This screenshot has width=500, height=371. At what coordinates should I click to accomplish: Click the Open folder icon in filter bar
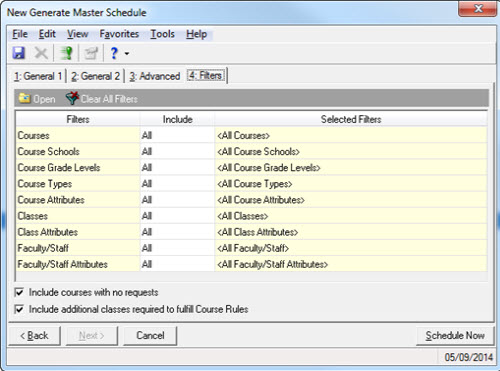[24, 98]
